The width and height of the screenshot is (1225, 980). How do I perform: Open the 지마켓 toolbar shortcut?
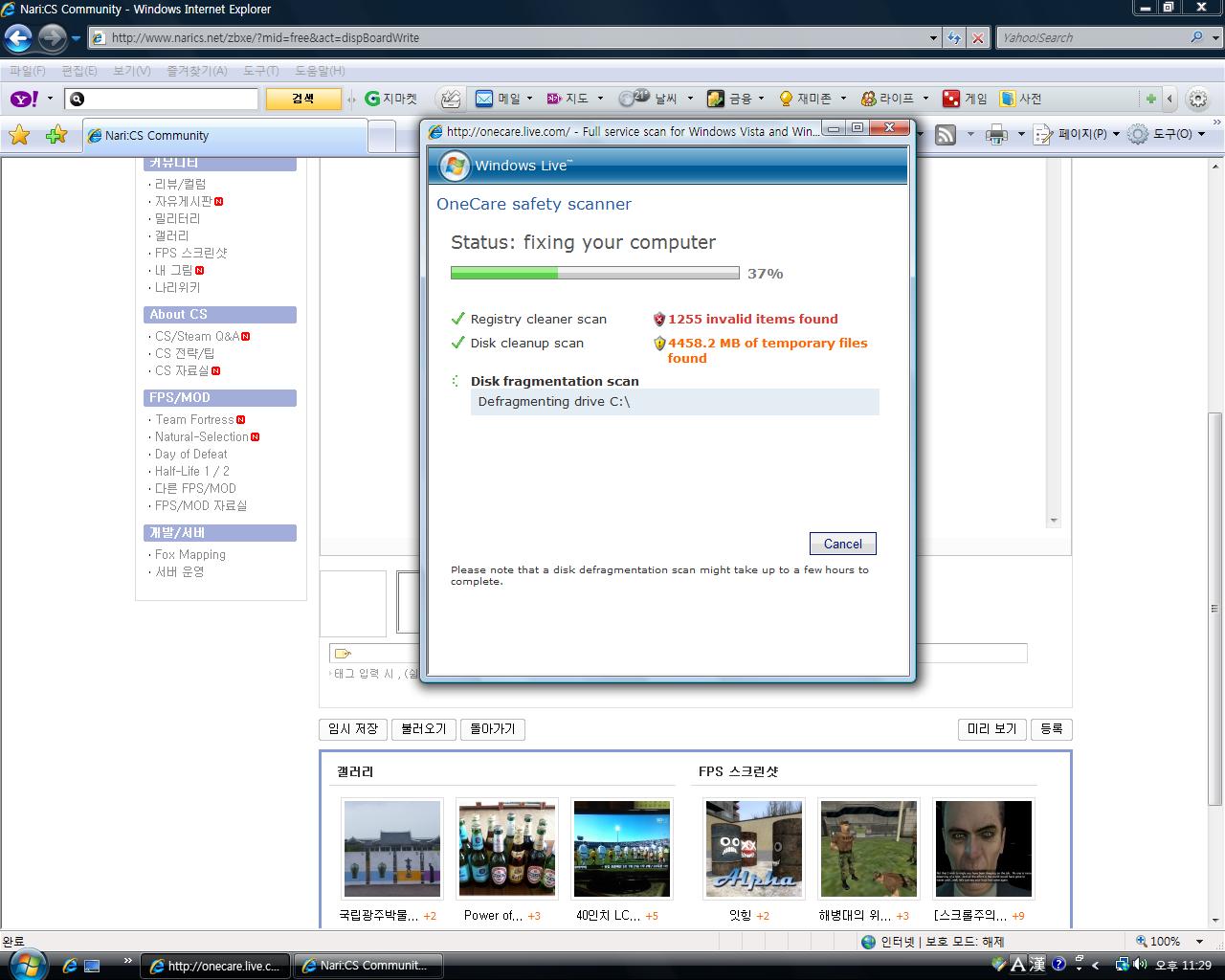click(390, 99)
